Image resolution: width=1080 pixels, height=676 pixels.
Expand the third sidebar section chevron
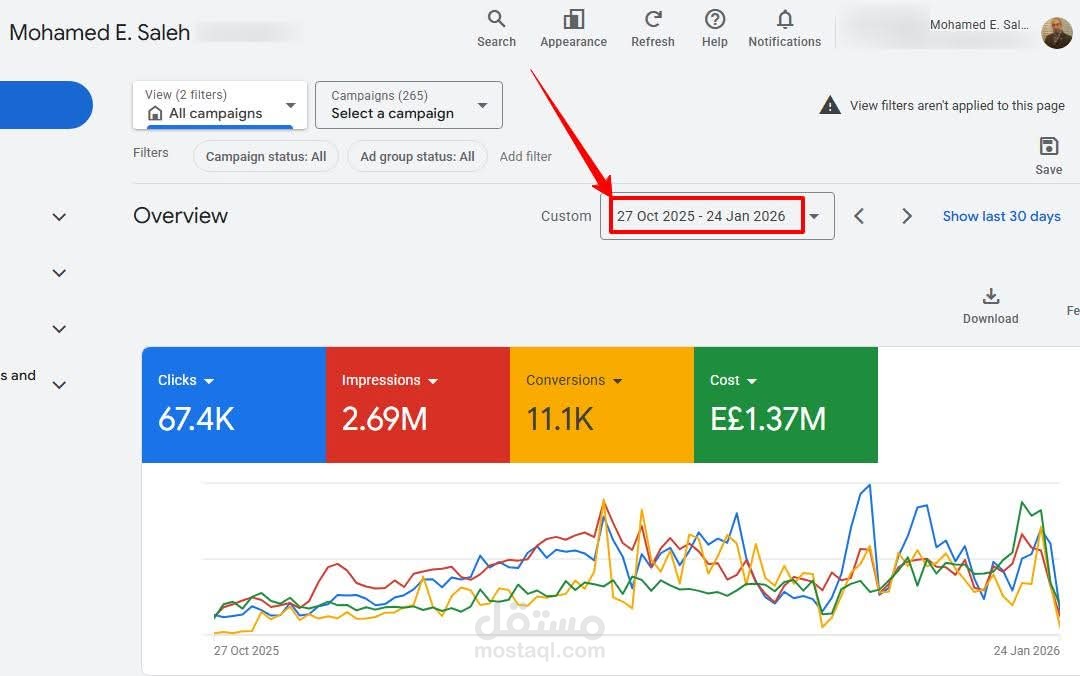point(59,329)
